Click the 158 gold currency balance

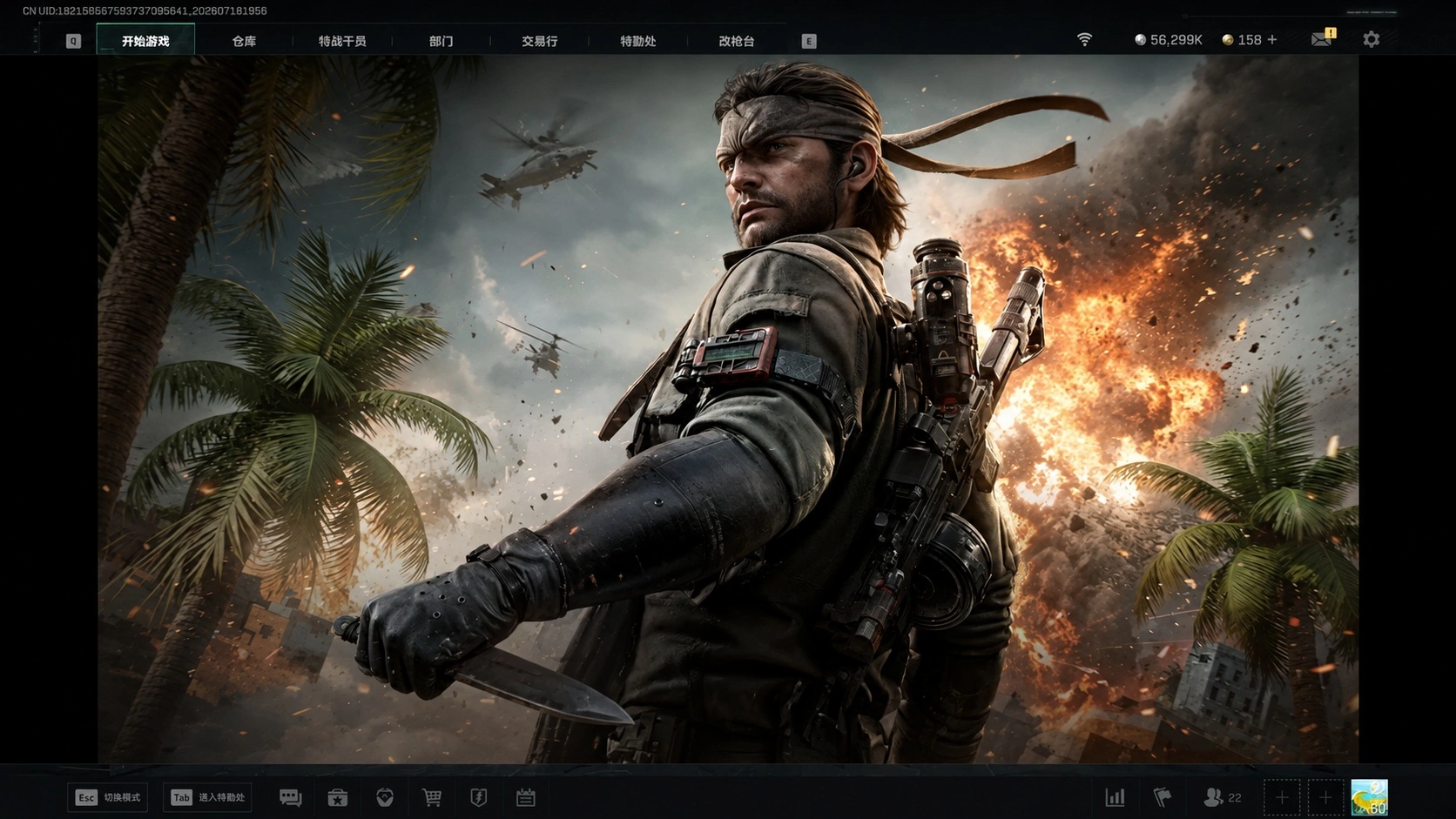(1242, 40)
